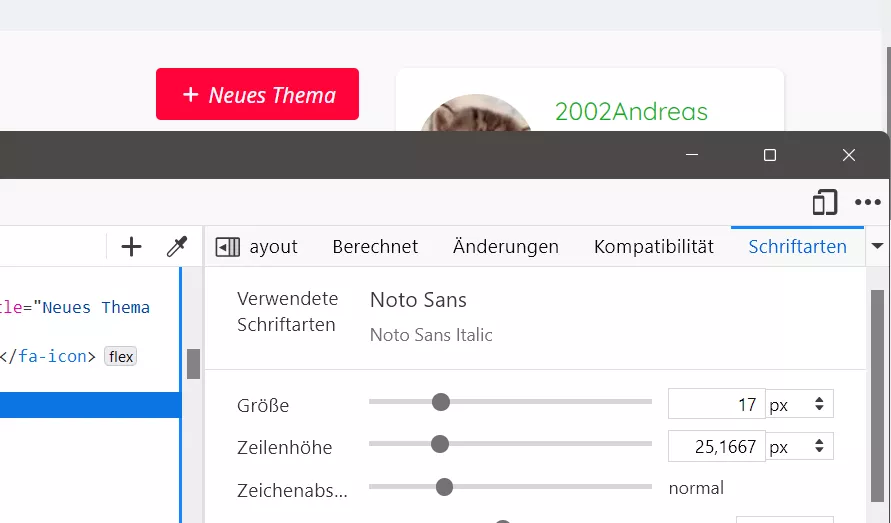This screenshot has height=523, width=891.
Task: Click the Neues Thema button
Action: (257, 94)
